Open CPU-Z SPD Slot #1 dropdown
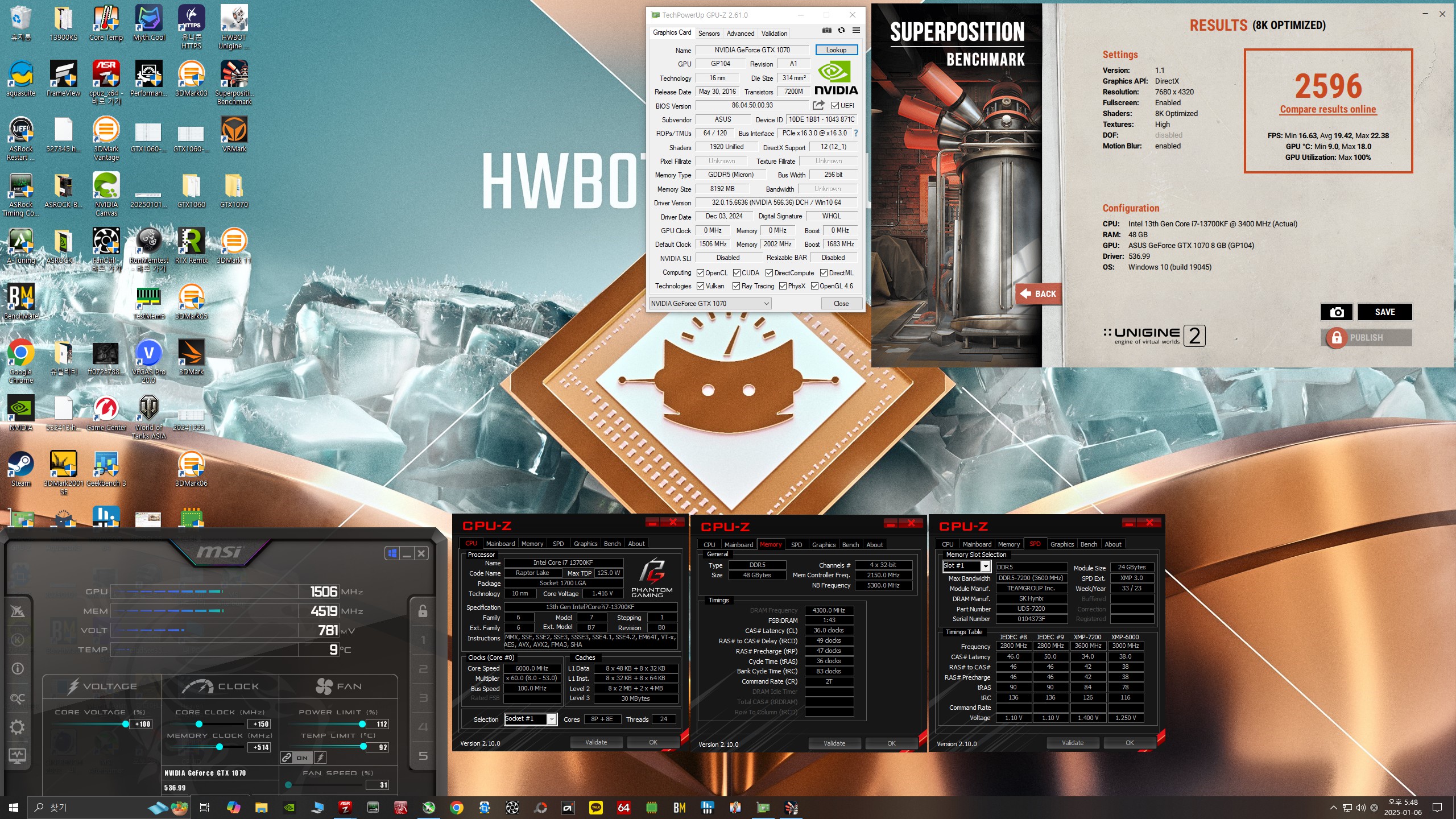This screenshot has height=819, width=1456. (966, 566)
